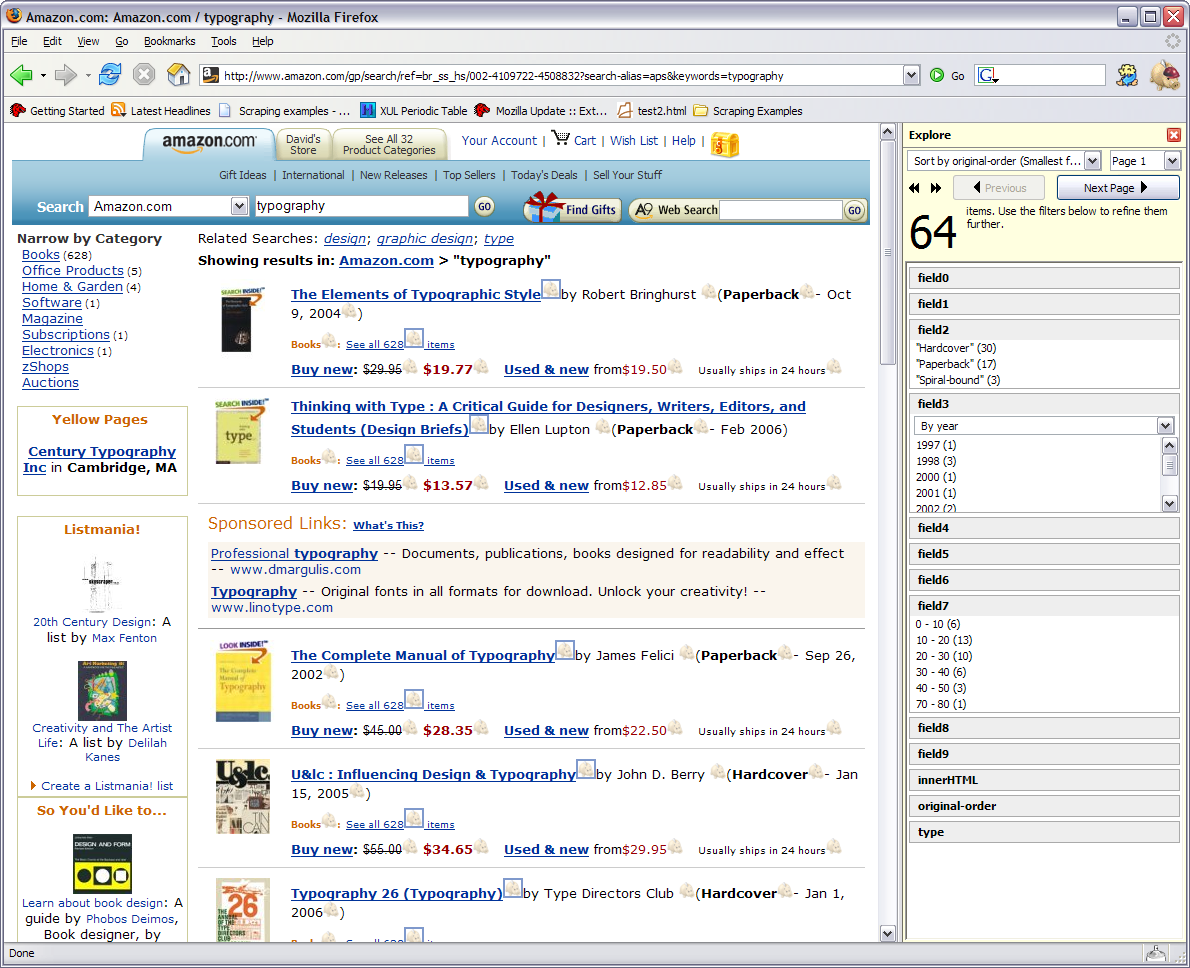Click the rewind double-arrow icon in Explore
The width and height of the screenshot is (1190, 968).
[x=914, y=188]
